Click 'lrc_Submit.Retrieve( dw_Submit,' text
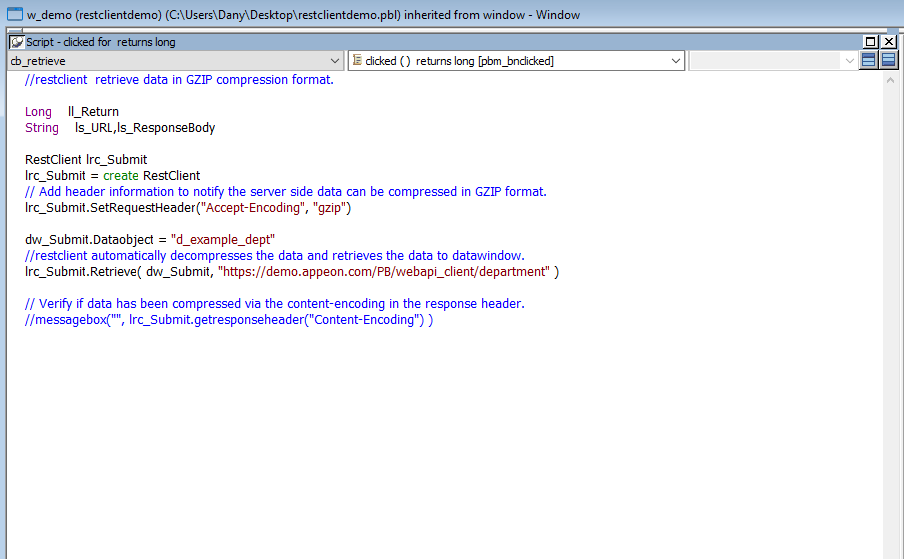 pyautogui.click(x=119, y=271)
